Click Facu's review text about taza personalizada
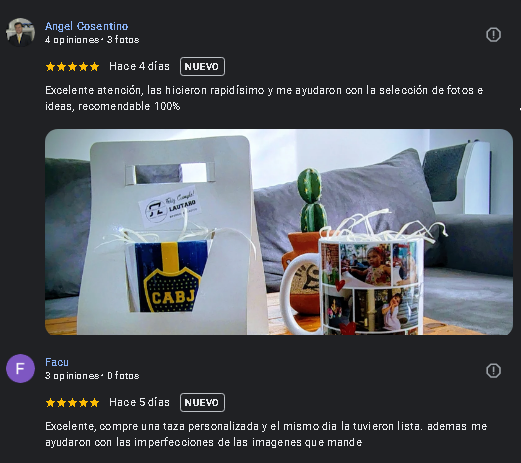Image resolution: width=521 pixels, height=463 pixels. 266,434
